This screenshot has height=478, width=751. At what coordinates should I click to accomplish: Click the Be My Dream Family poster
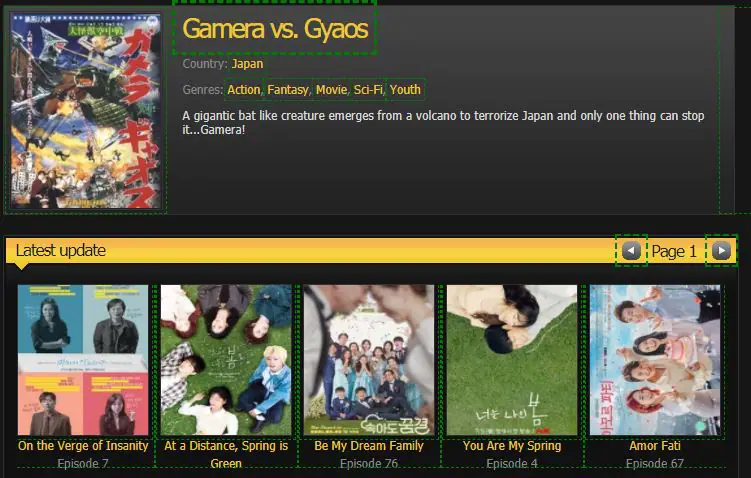pos(369,360)
